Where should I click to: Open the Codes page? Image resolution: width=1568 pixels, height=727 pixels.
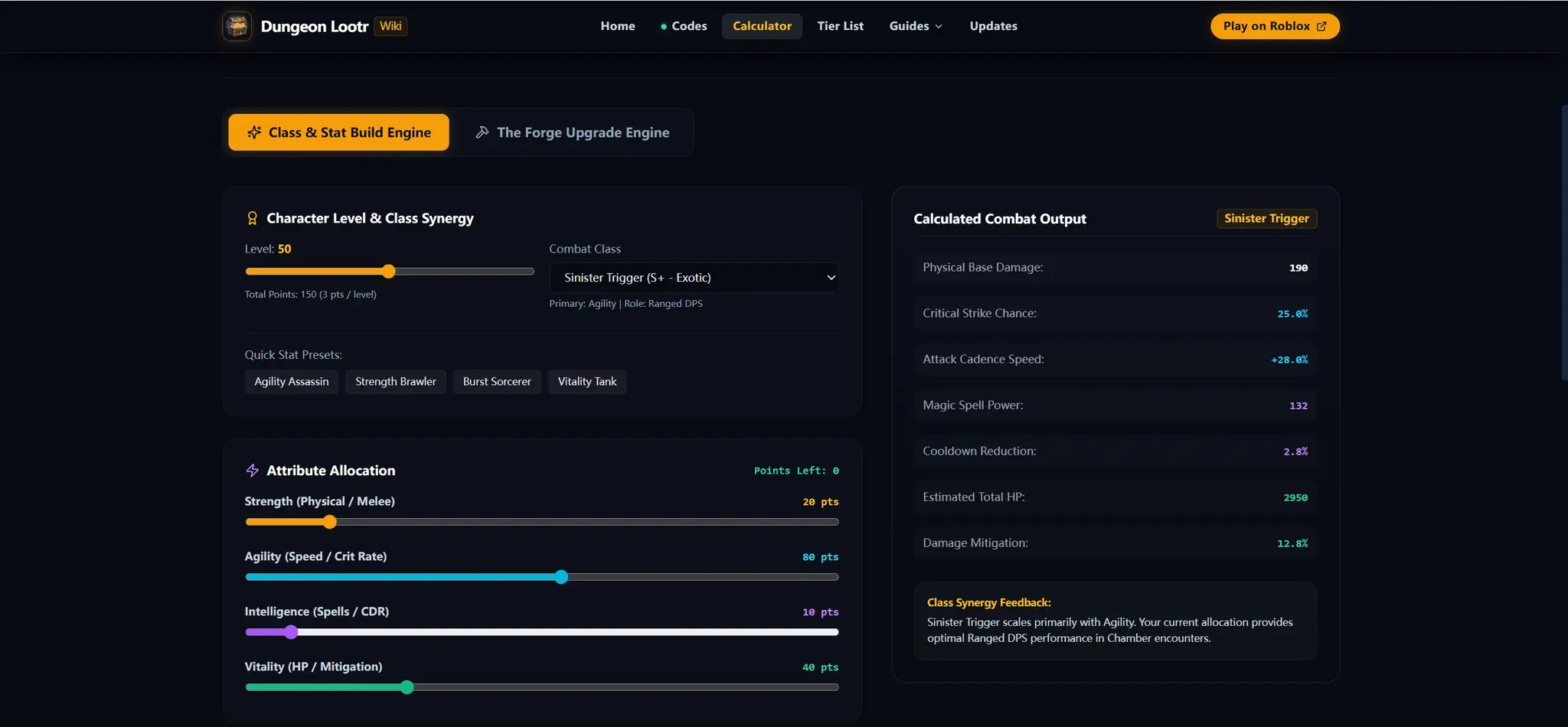tap(684, 26)
